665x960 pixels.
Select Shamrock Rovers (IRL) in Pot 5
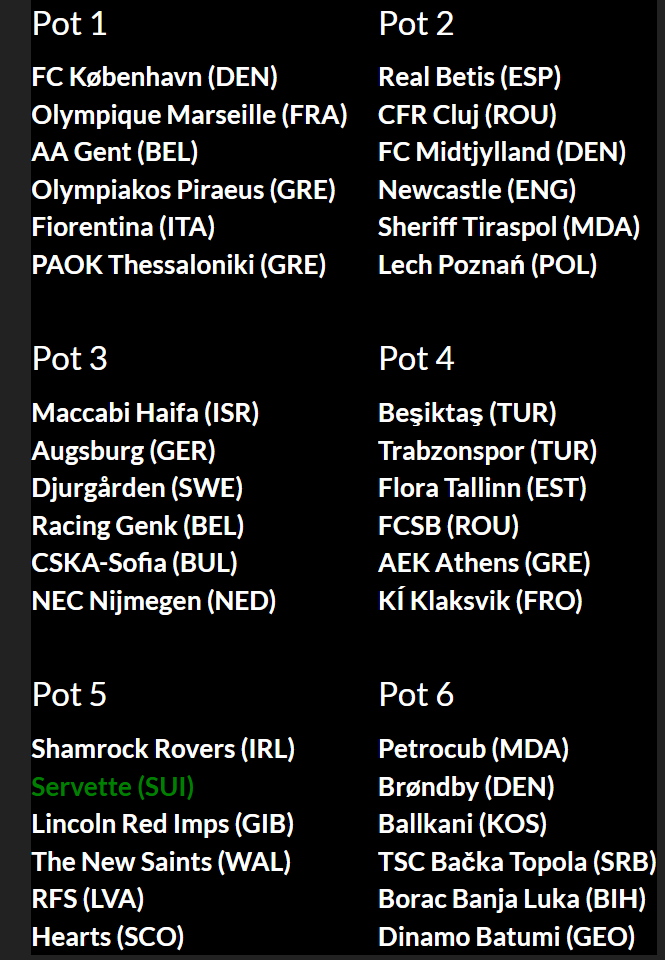[x=163, y=749]
